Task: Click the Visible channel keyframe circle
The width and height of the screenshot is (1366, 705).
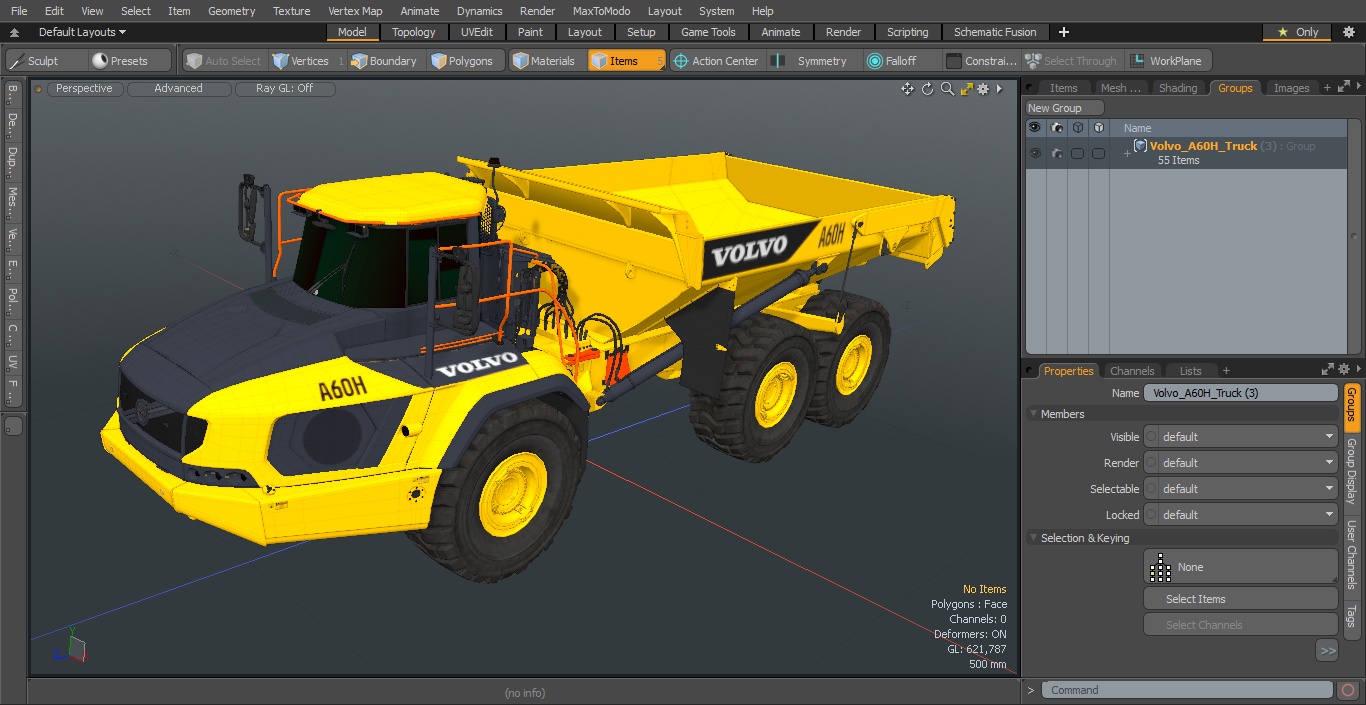Action: (x=1151, y=437)
